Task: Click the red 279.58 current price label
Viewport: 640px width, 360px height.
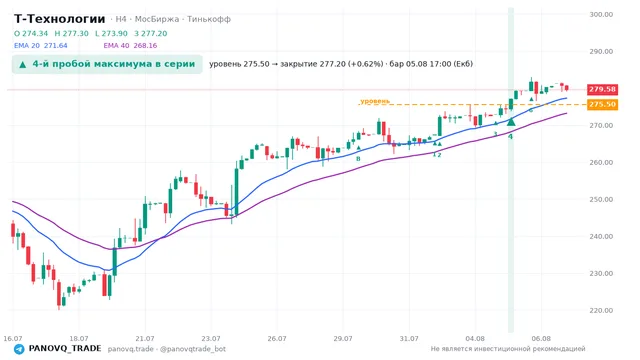Action: tap(602, 89)
